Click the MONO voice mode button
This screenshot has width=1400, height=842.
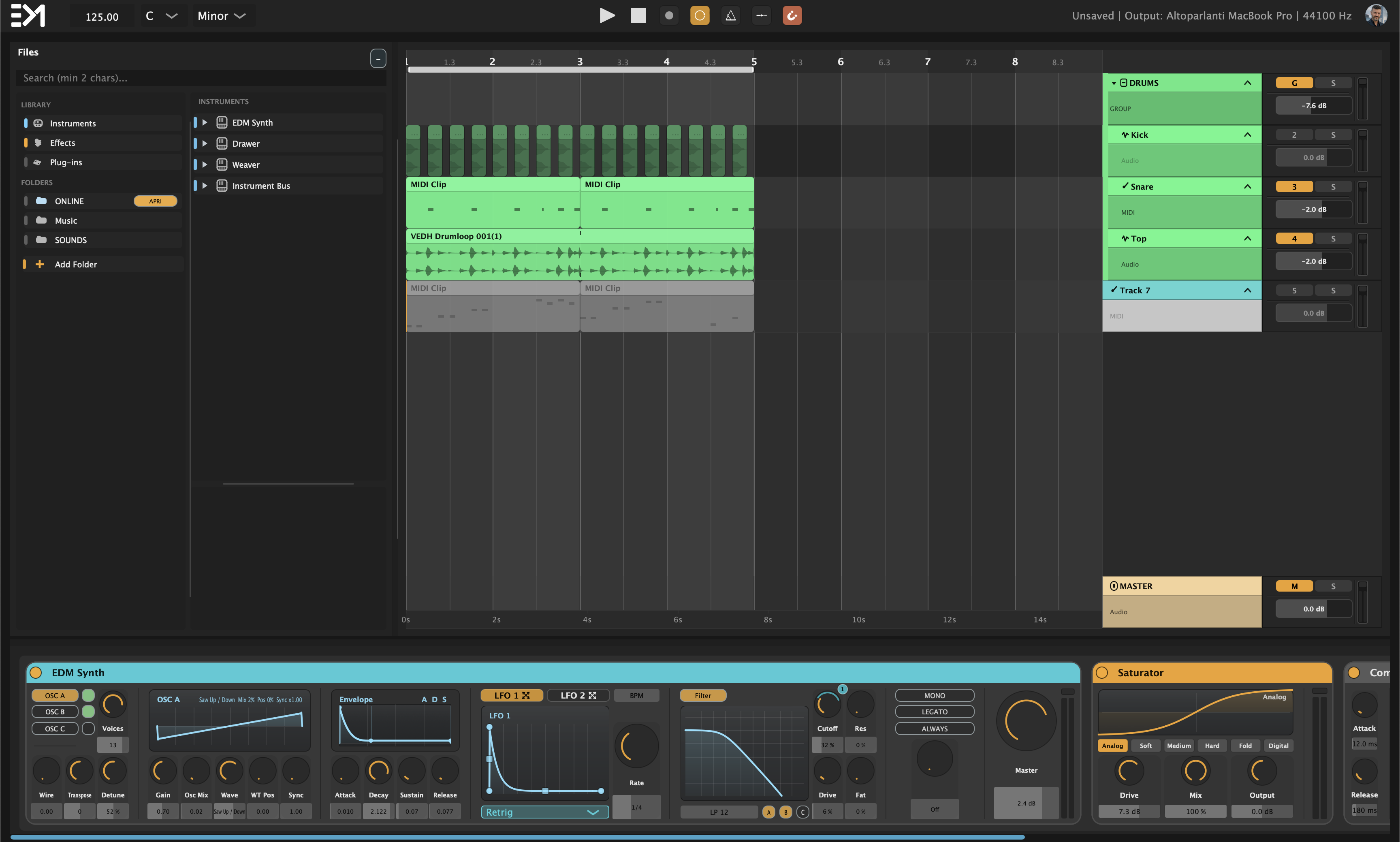click(x=934, y=695)
